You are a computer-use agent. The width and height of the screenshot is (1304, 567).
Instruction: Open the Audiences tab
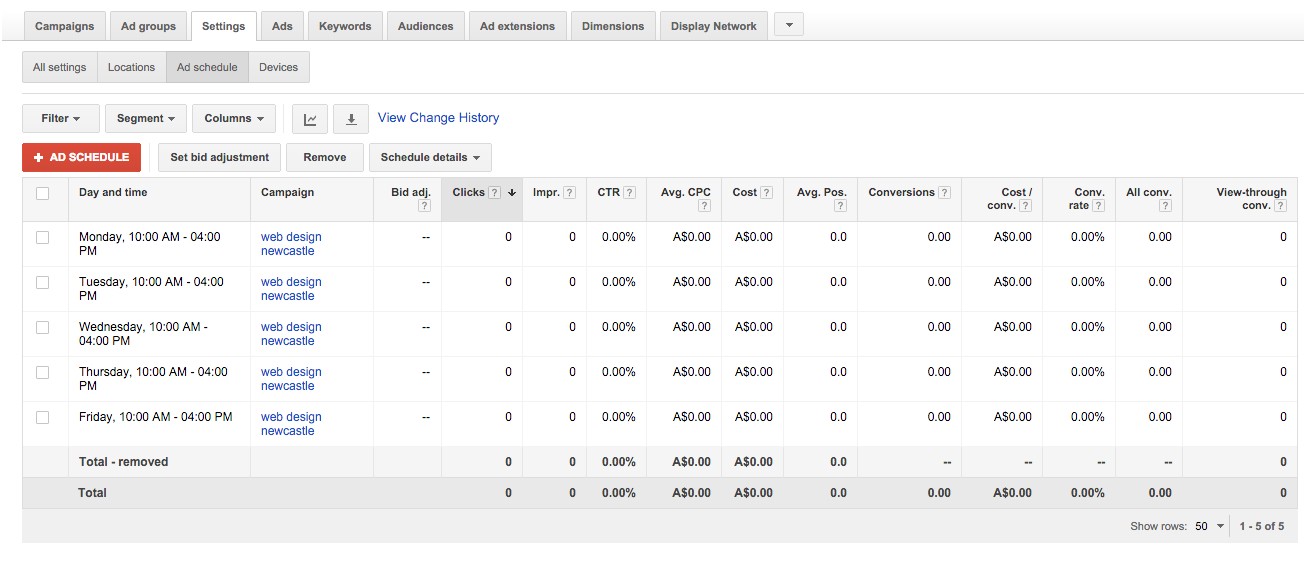426,26
